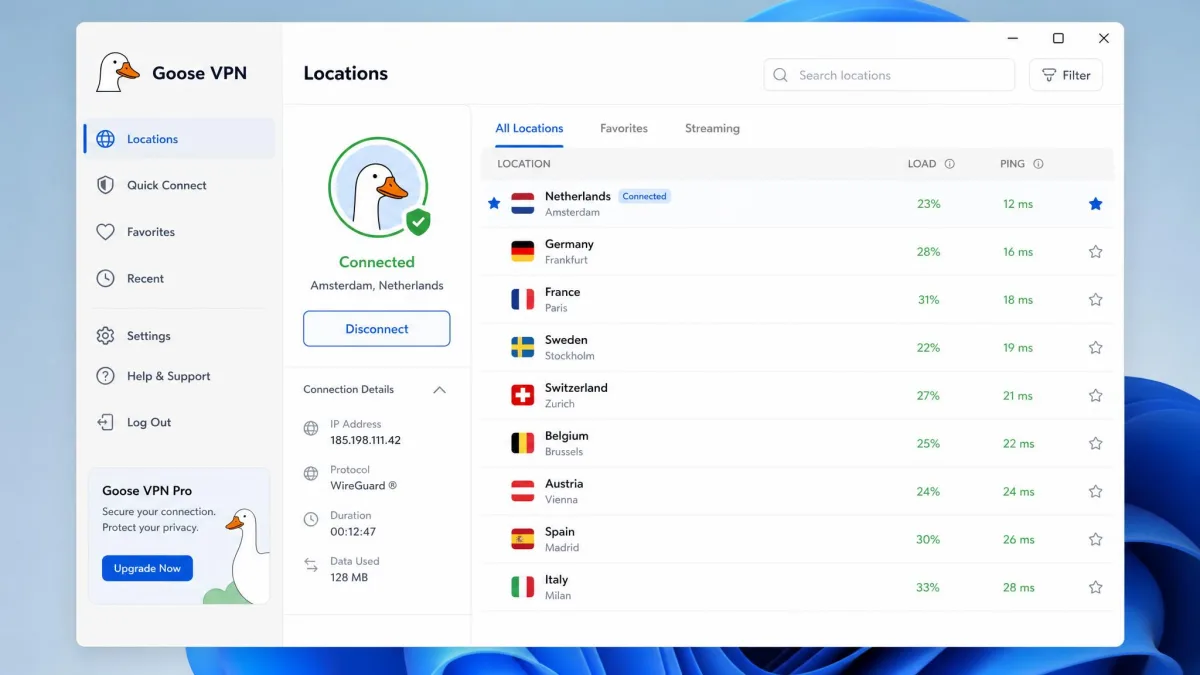Open Help & Support in the sidebar
The height and width of the screenshot is (675, 1200).
coord(179,376)
